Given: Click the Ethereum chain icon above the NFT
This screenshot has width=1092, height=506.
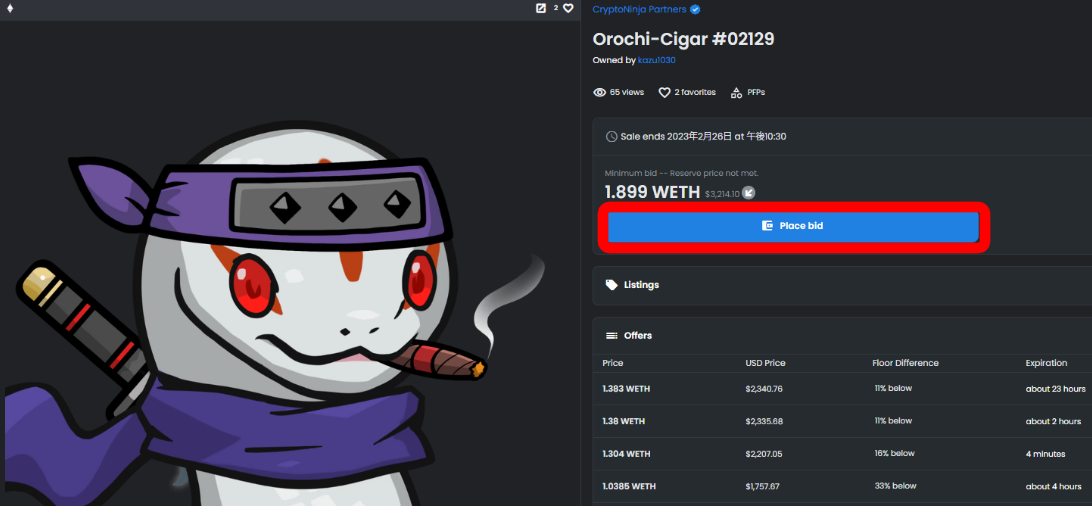Looking at the screenshot, I should pos(10,8).
